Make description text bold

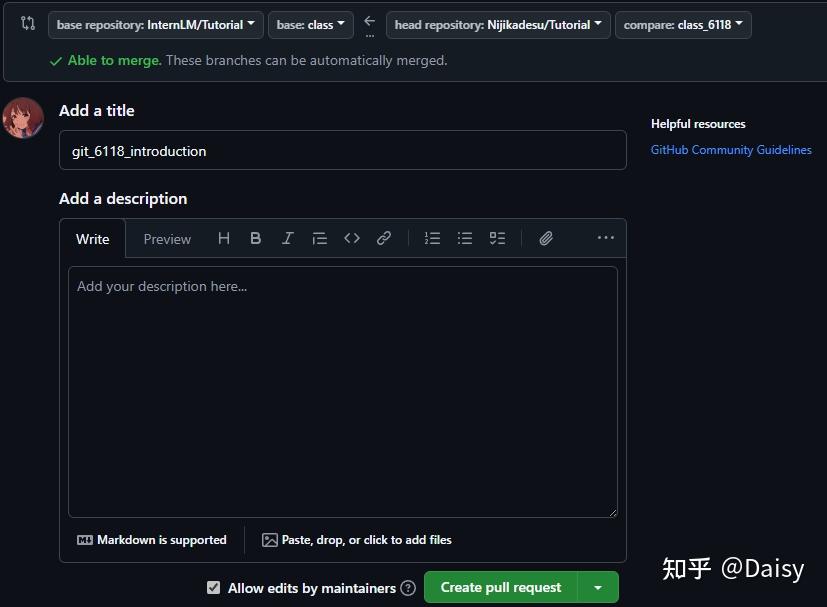coord(256,238)
